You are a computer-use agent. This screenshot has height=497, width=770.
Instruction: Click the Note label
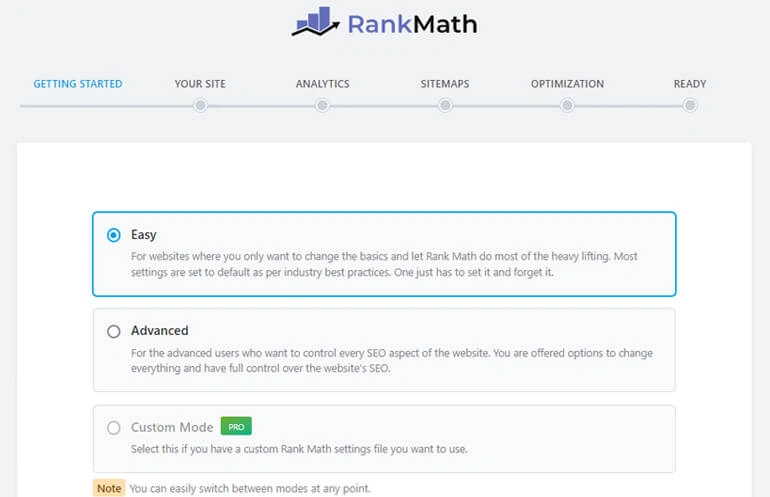point(109,488)
